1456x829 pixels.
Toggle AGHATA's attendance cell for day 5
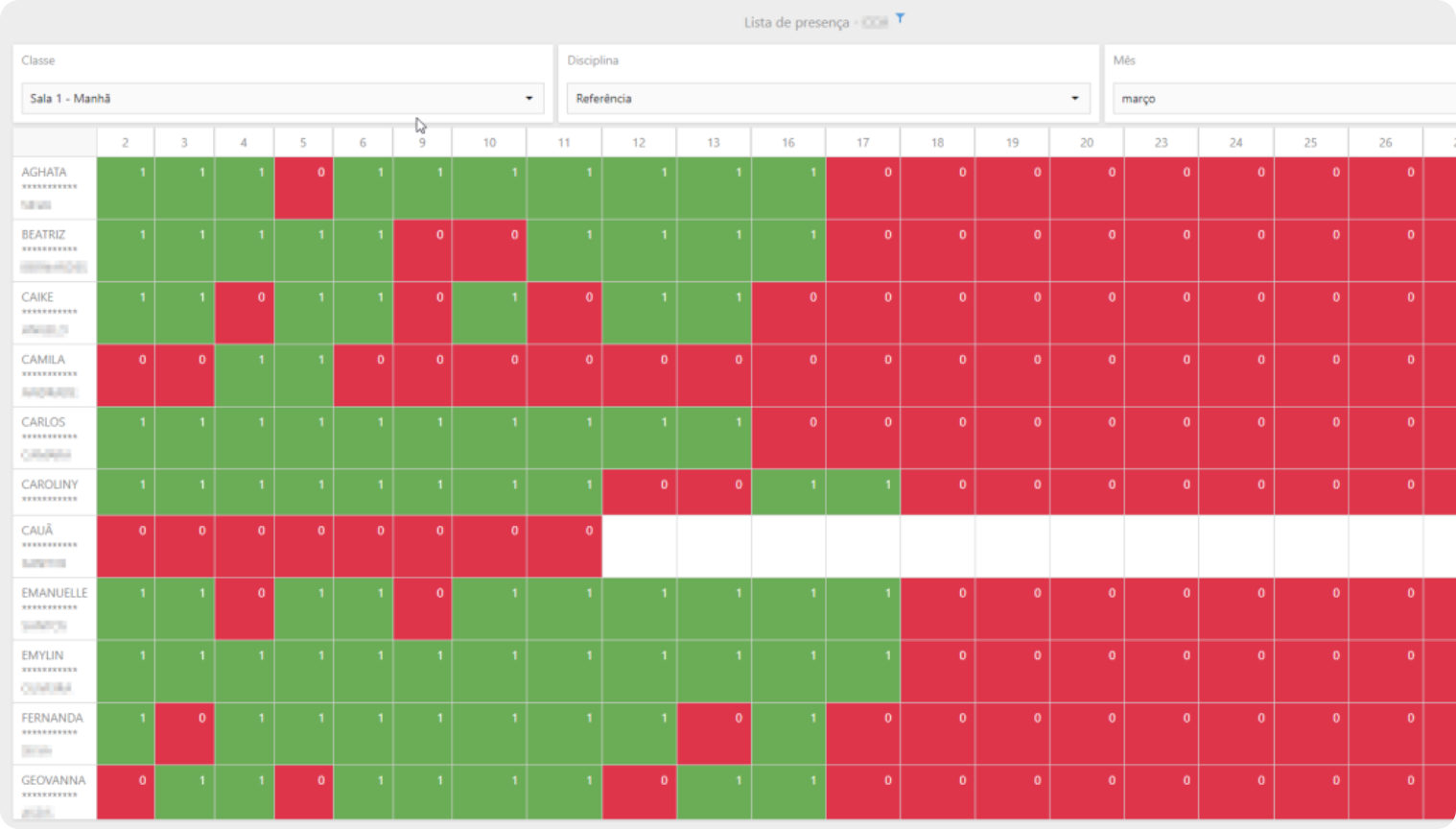303,188
